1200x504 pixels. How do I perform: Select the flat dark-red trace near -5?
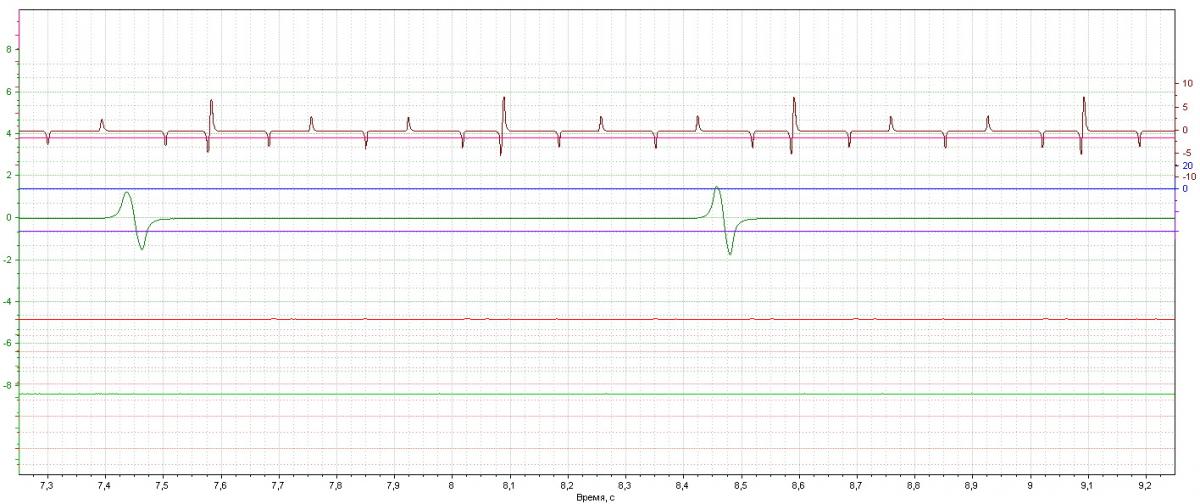pos(596,319)
